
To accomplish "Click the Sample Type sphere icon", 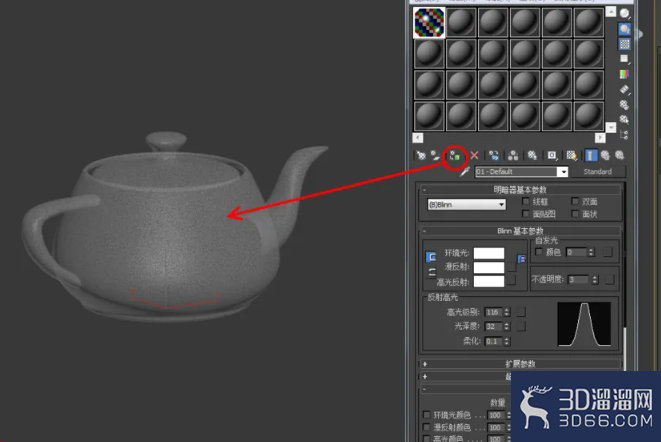I will click(x=624, y=13).
